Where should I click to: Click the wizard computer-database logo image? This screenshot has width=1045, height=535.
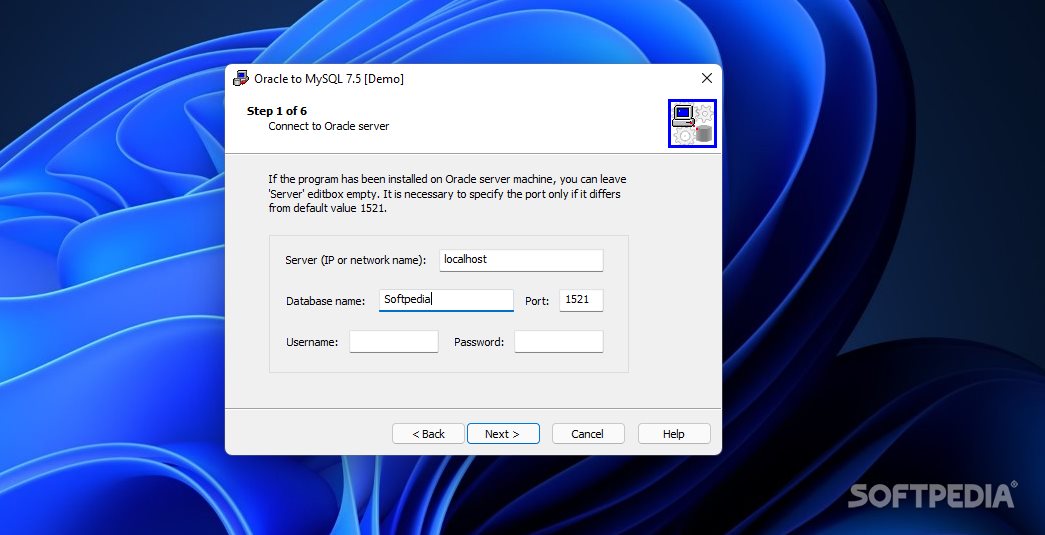(x=692, y=123)
